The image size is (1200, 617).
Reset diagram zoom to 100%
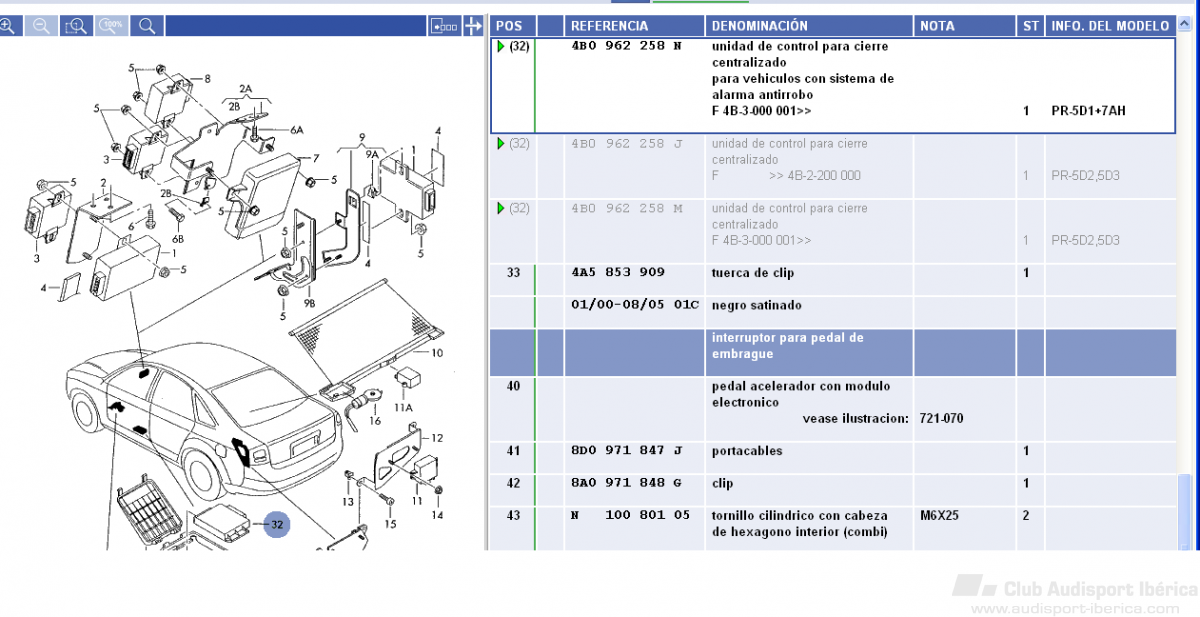(x=112, y=25)
